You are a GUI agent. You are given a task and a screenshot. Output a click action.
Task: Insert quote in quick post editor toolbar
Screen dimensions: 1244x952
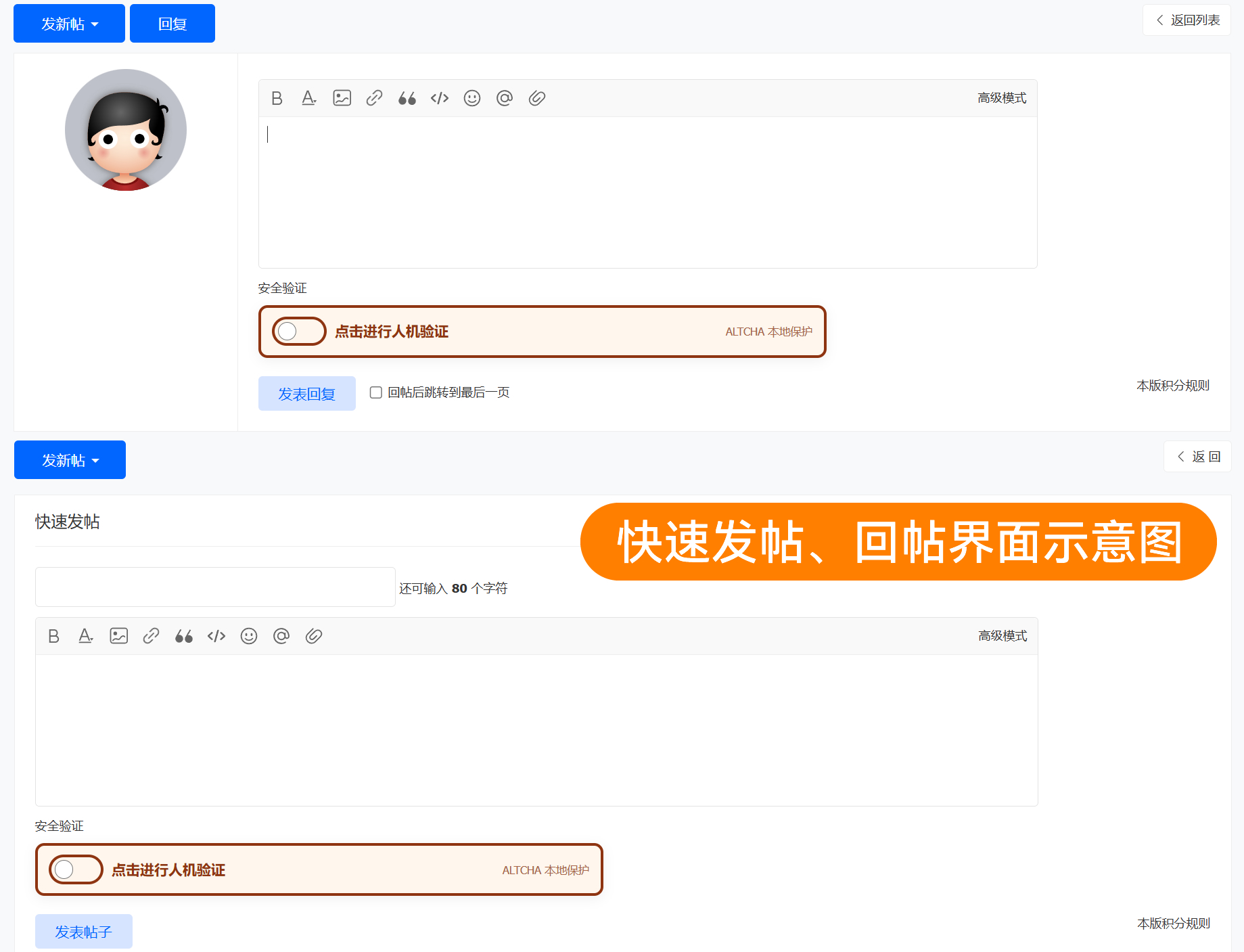click(x=184, y=636)
